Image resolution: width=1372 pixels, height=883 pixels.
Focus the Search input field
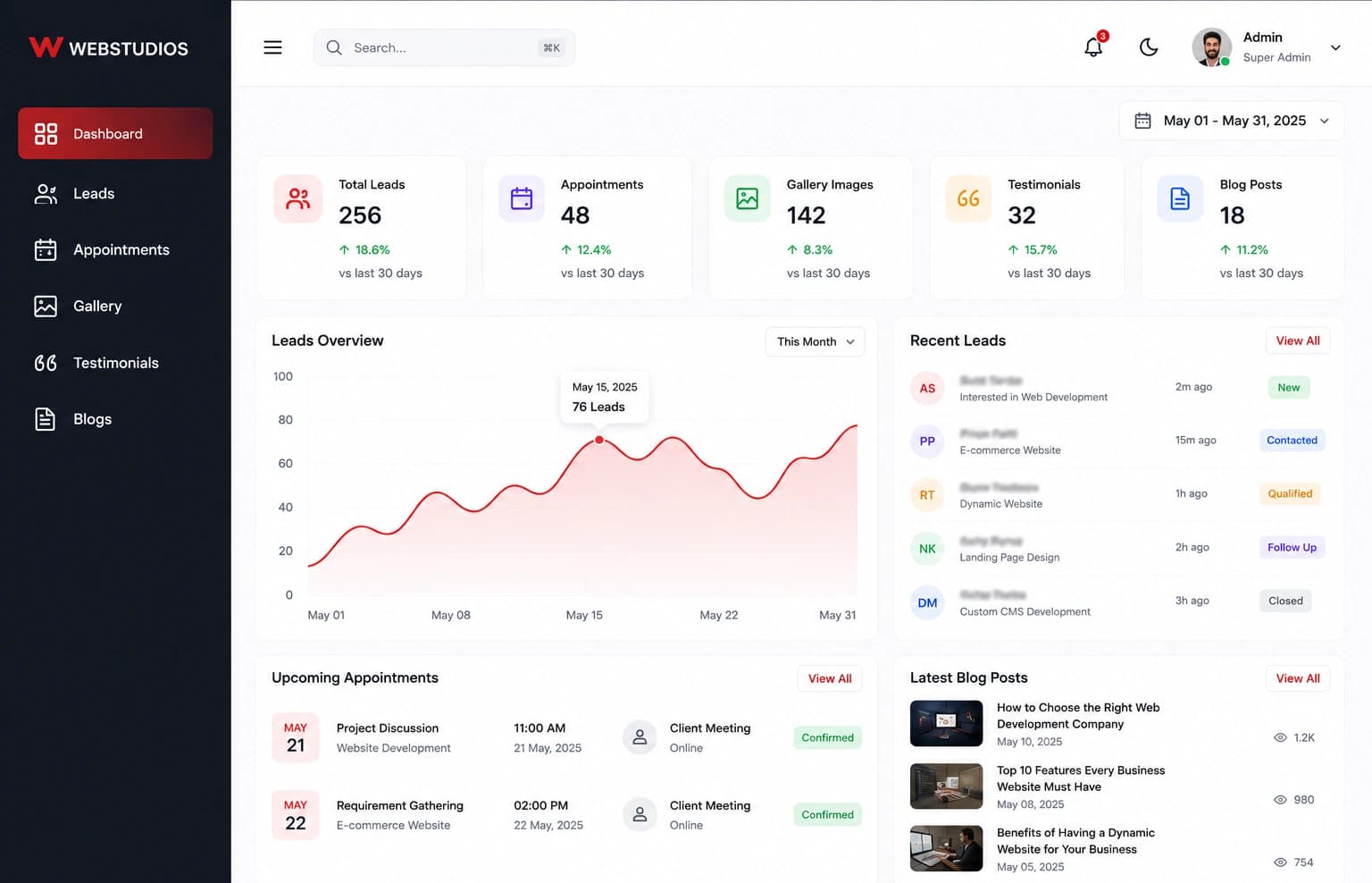(444, 47)
